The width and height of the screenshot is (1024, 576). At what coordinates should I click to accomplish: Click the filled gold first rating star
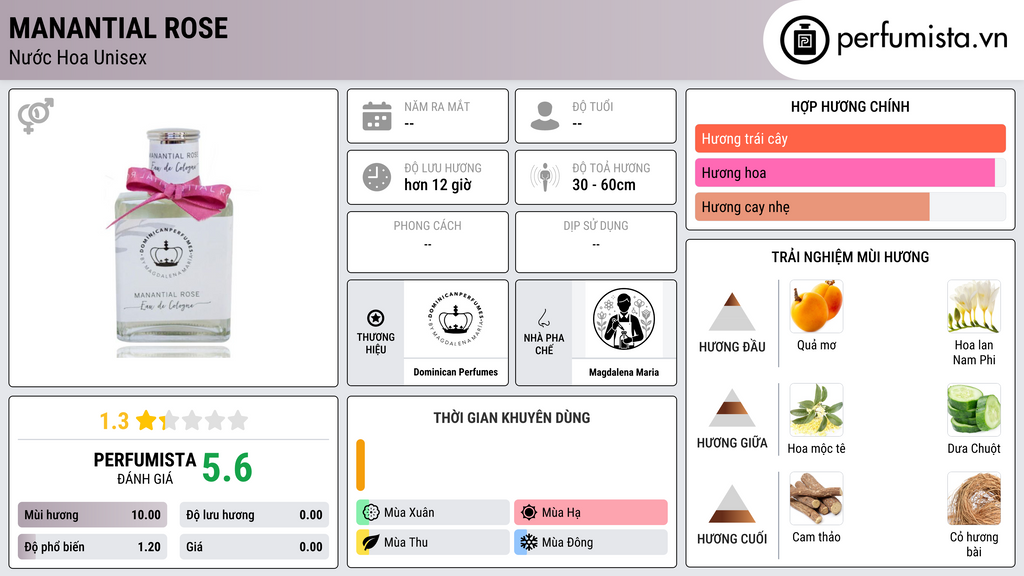146,420
